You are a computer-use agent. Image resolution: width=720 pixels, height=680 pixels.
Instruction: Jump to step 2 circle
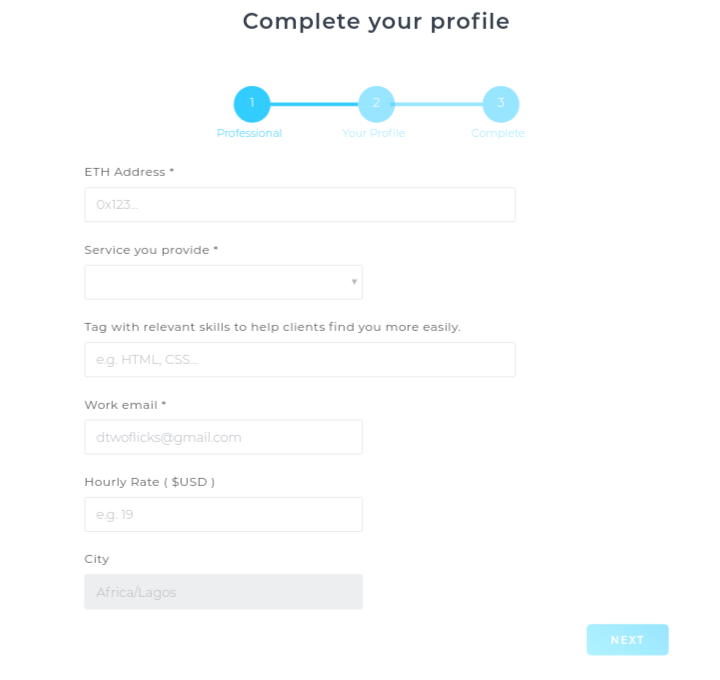376,103
